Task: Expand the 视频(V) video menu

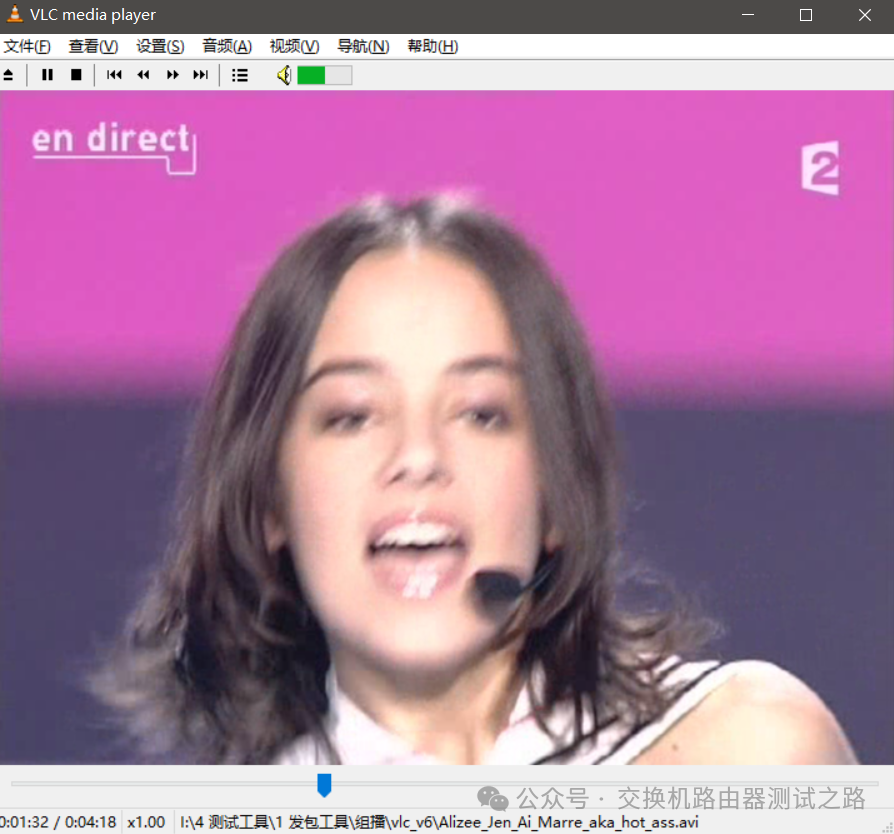Action: (294, 46)
